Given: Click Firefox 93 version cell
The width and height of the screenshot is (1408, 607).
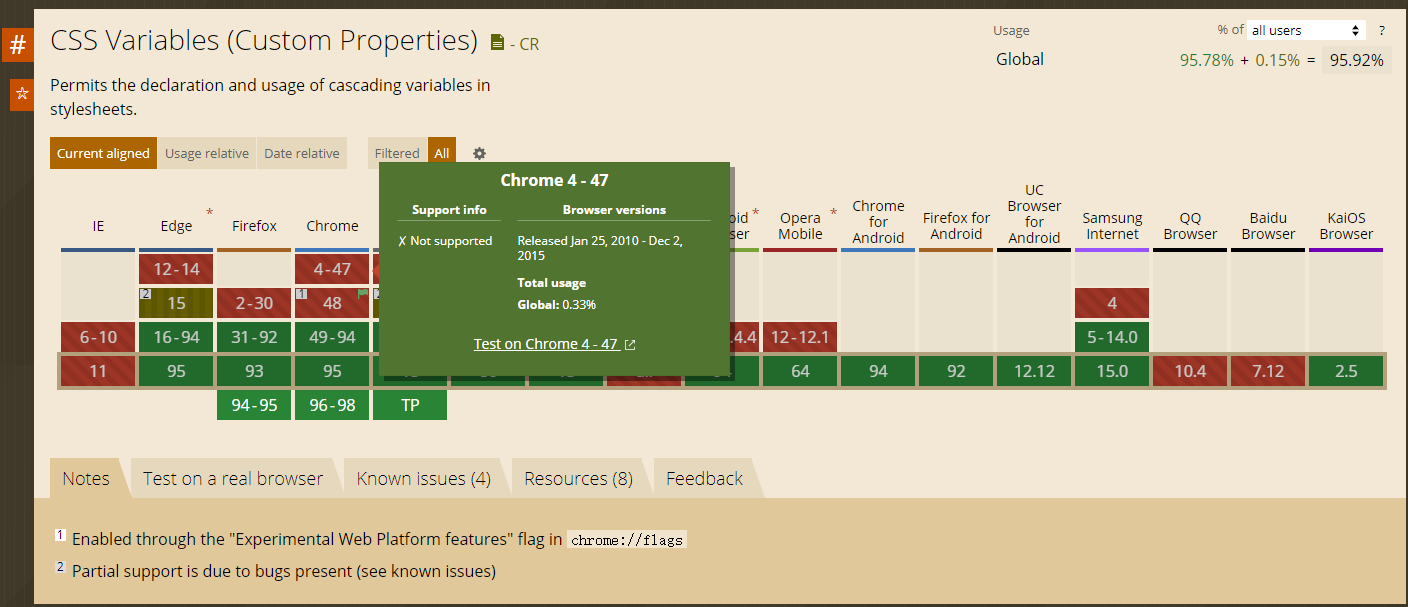Looking at the screenshot, I should (254, 371).
